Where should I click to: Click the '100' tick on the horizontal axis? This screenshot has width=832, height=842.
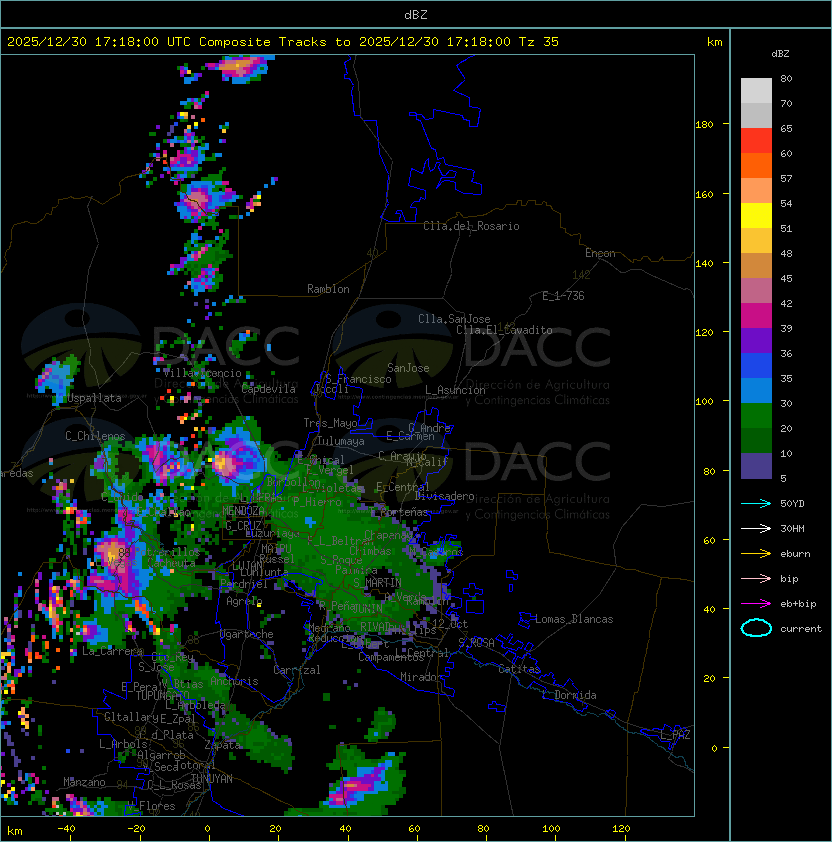pos(551,829)
